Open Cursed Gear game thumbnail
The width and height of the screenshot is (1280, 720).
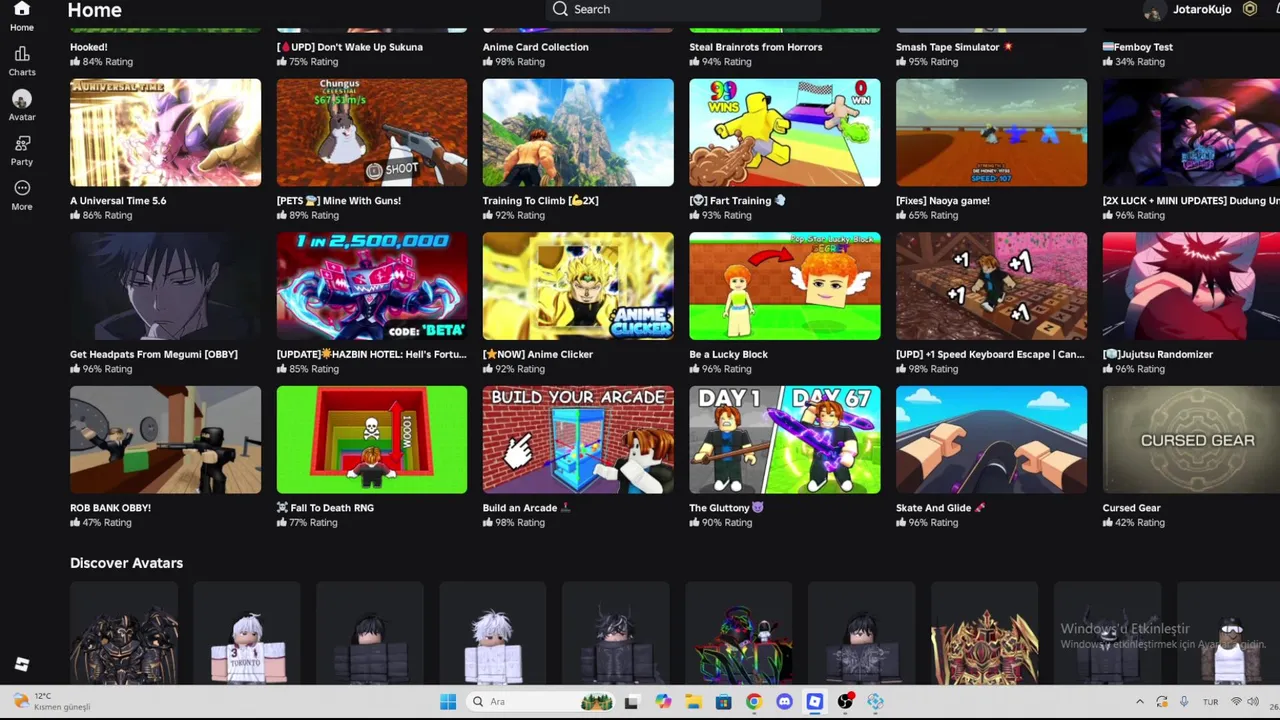[x=1191, y=440]
